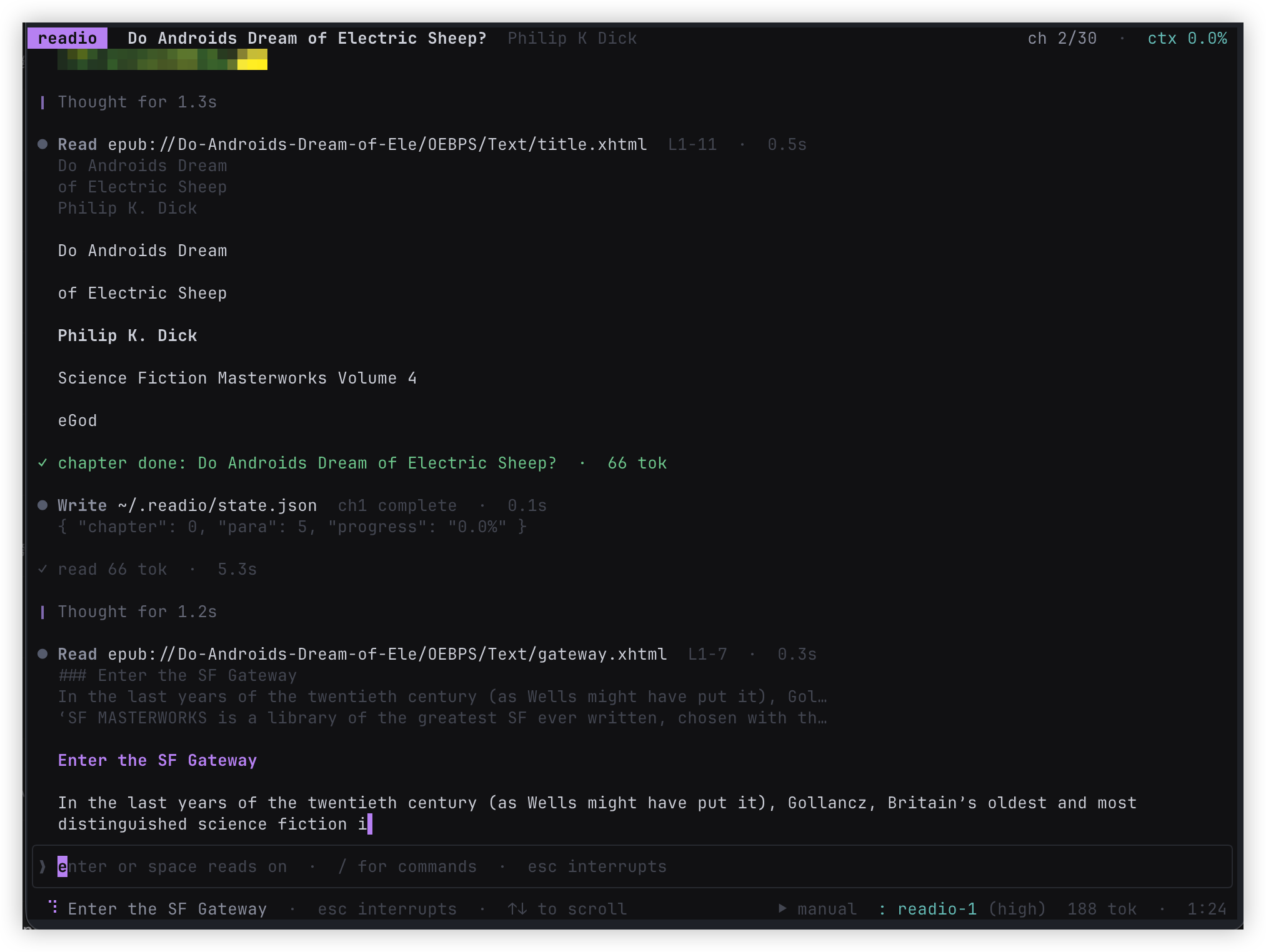Click the ch 2/30 chapter indicator
The width and height of the screenshot is (1266, 952).
click(1062, 38)
